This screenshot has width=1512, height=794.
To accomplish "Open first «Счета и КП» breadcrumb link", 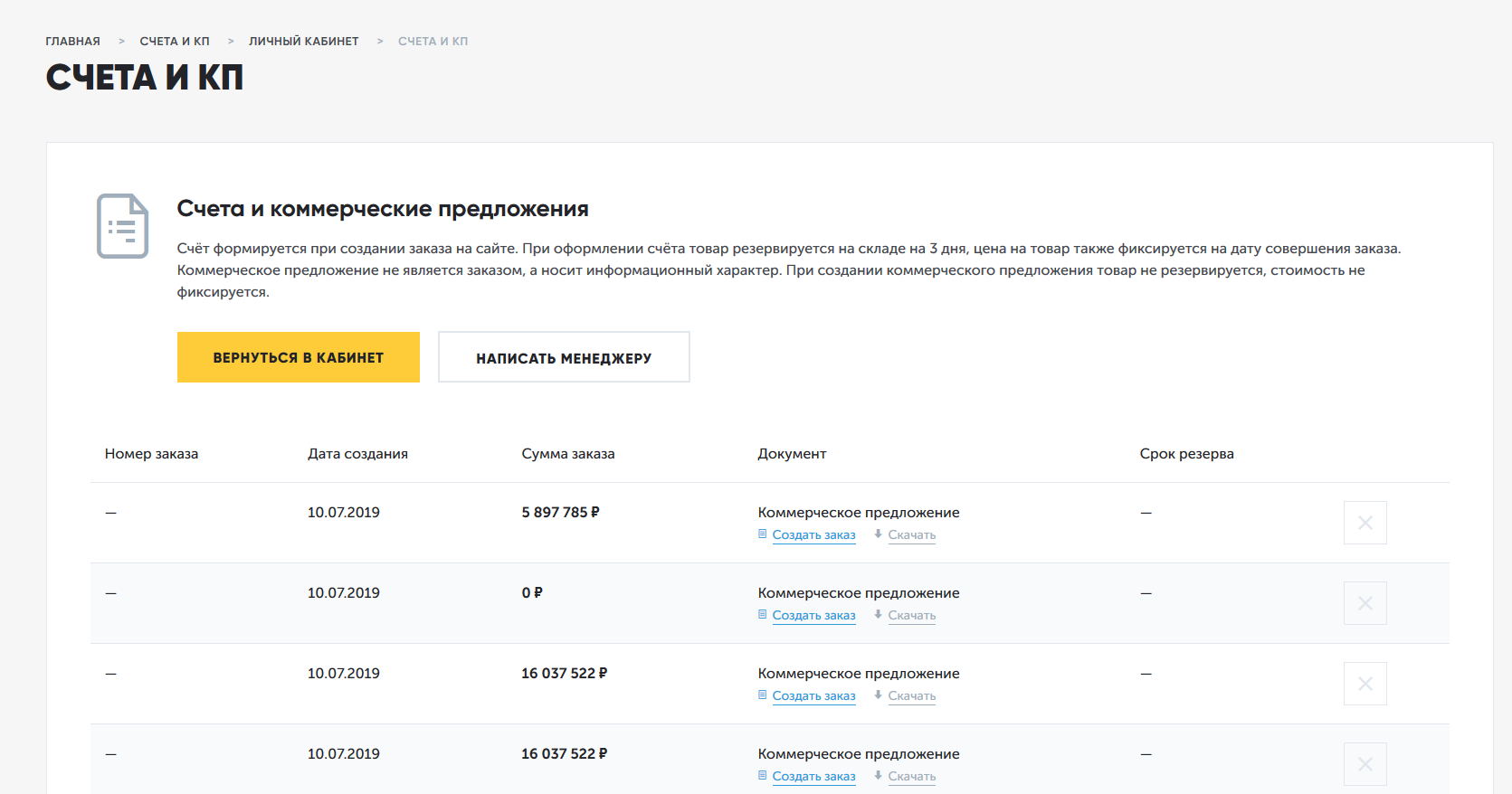I will [x=175, y=42].
